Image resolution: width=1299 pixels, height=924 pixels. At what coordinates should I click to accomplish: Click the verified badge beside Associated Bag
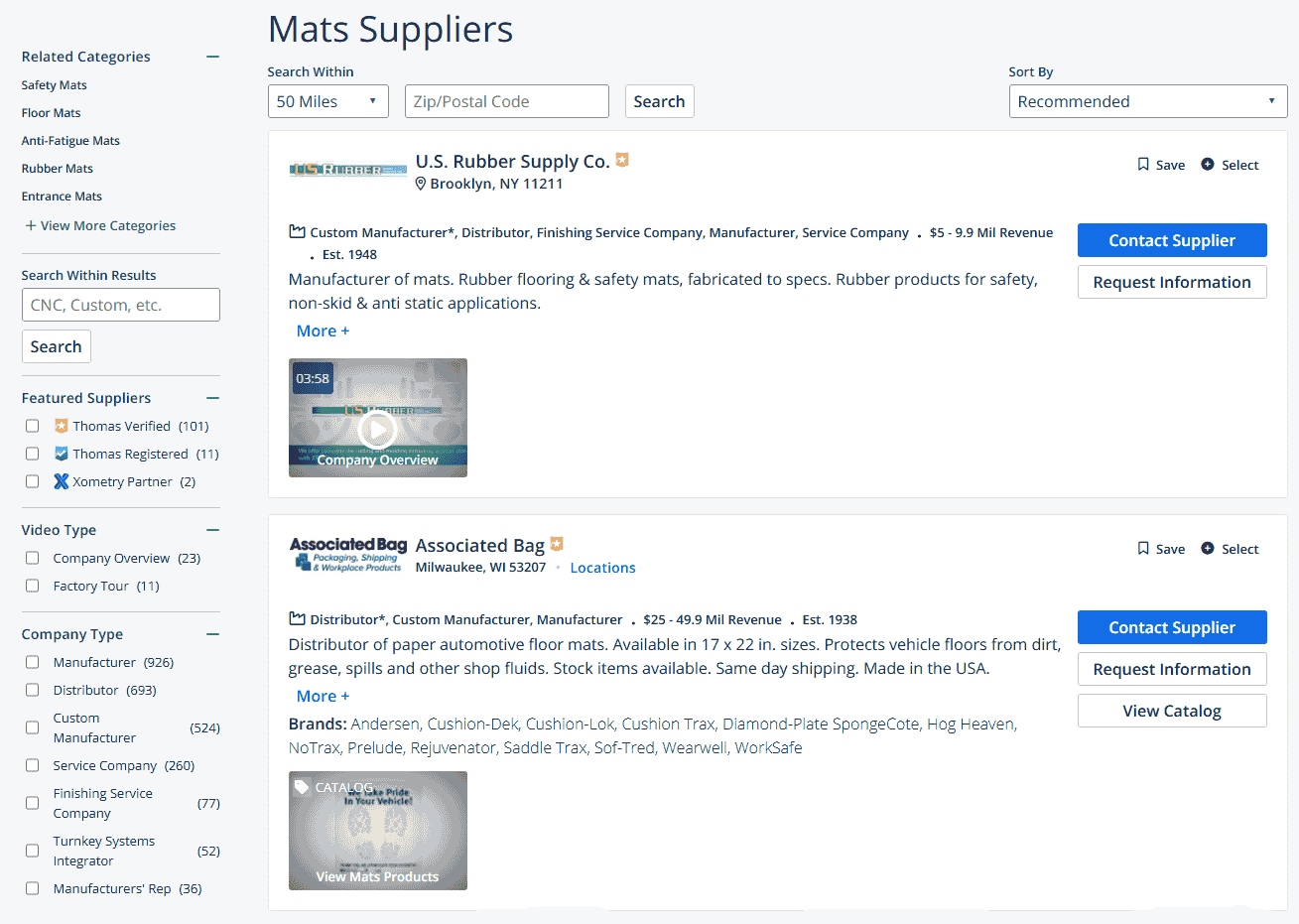(557, 544)
